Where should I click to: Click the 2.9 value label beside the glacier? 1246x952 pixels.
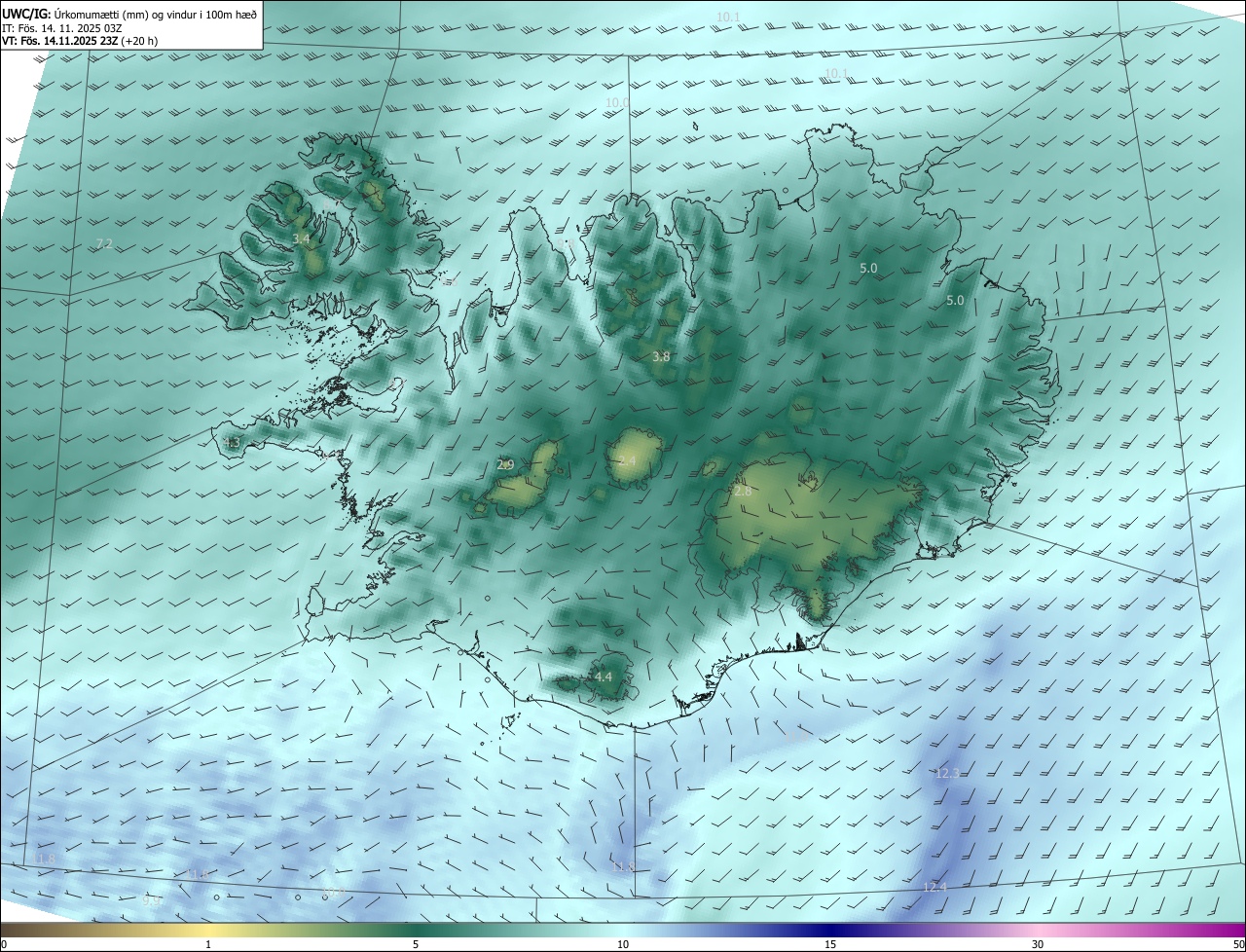[505, 464]
